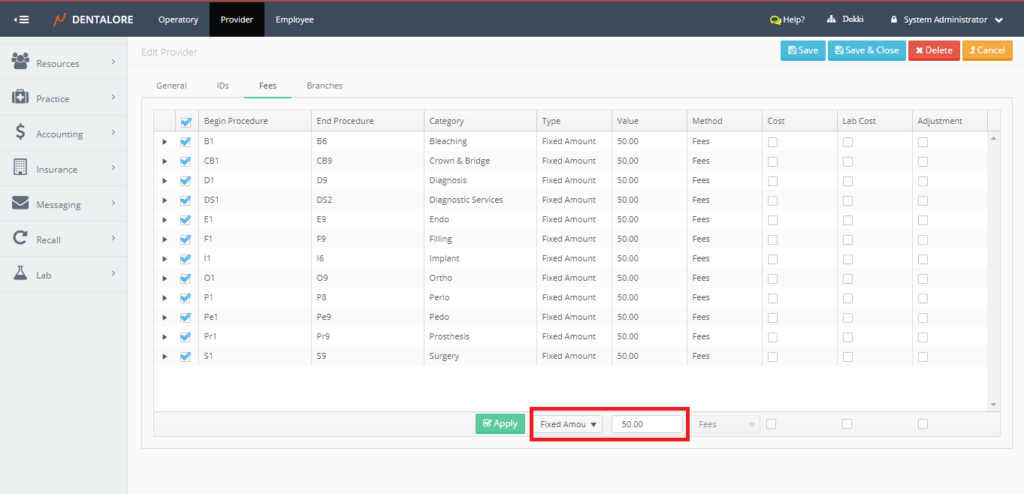Click the value input field showing 50.00
1024x494 pixels.
pyautogui.click(x=647, y=424)
